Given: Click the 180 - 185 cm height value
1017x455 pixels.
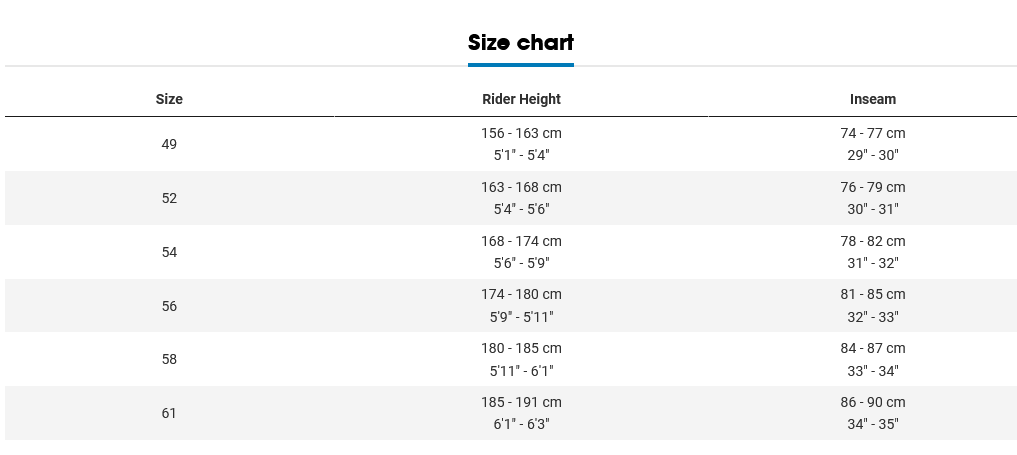Looking at the screenshot, I should tap(521, 349).
